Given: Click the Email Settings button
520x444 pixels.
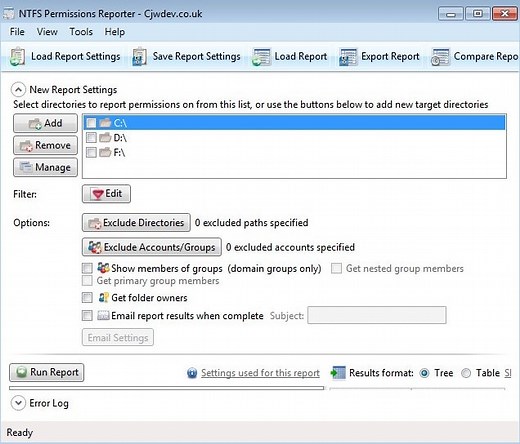Looking at the screenshot, I should tap(118, 337).
